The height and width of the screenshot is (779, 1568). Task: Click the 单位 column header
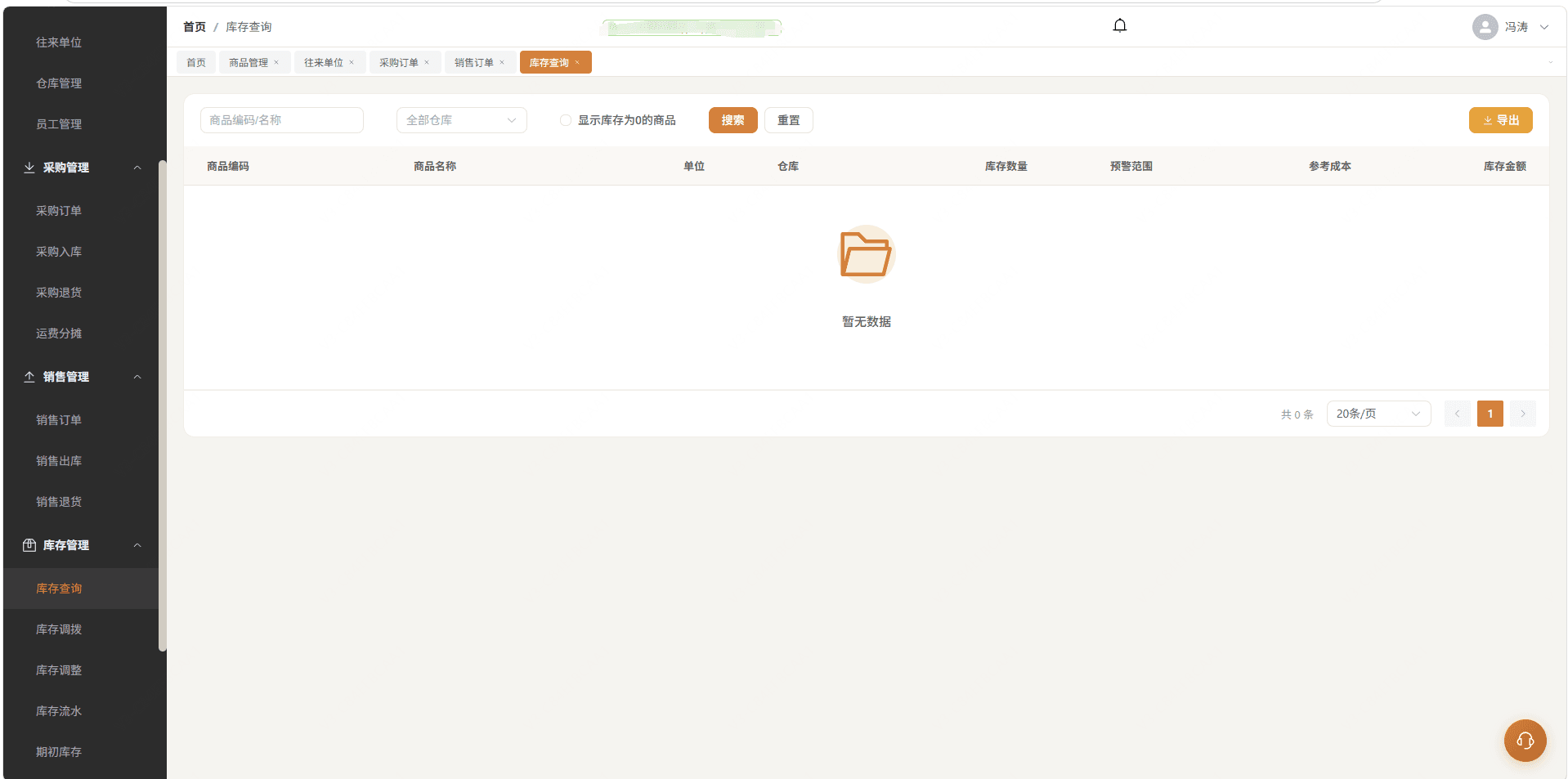click(x=694, y=166)
